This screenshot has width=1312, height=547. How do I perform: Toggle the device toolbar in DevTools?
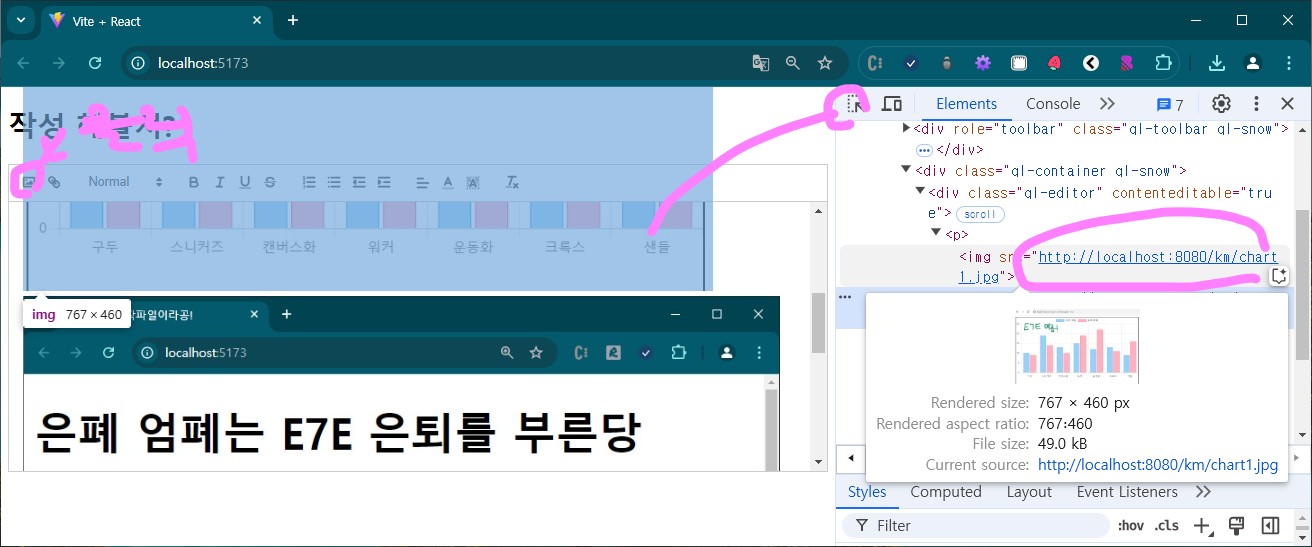[892, 104]
